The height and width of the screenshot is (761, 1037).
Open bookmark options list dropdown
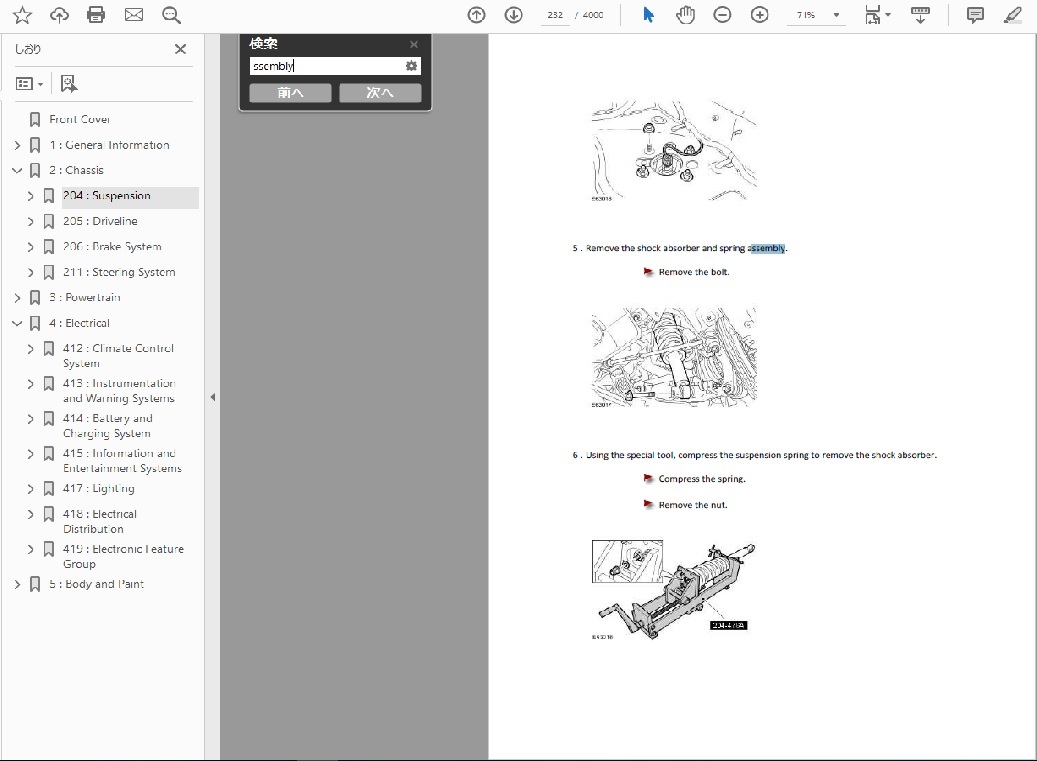pos(29,84)
